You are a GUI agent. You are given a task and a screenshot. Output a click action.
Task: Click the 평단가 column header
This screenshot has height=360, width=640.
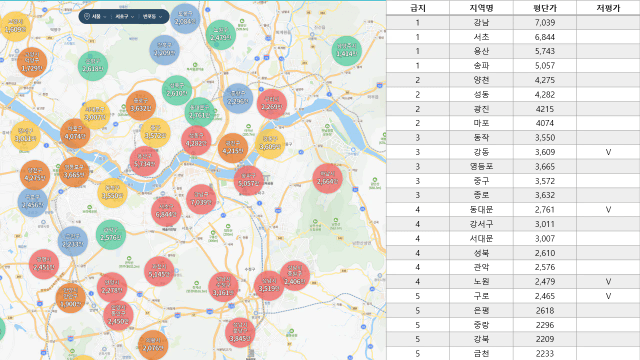(x=544, y=8)
